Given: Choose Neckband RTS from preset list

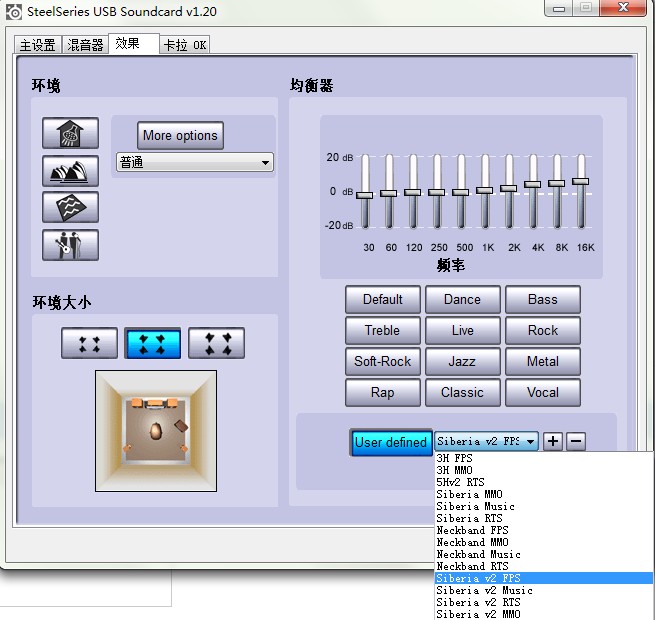Looking at the screenshot, I should (544, 567).
